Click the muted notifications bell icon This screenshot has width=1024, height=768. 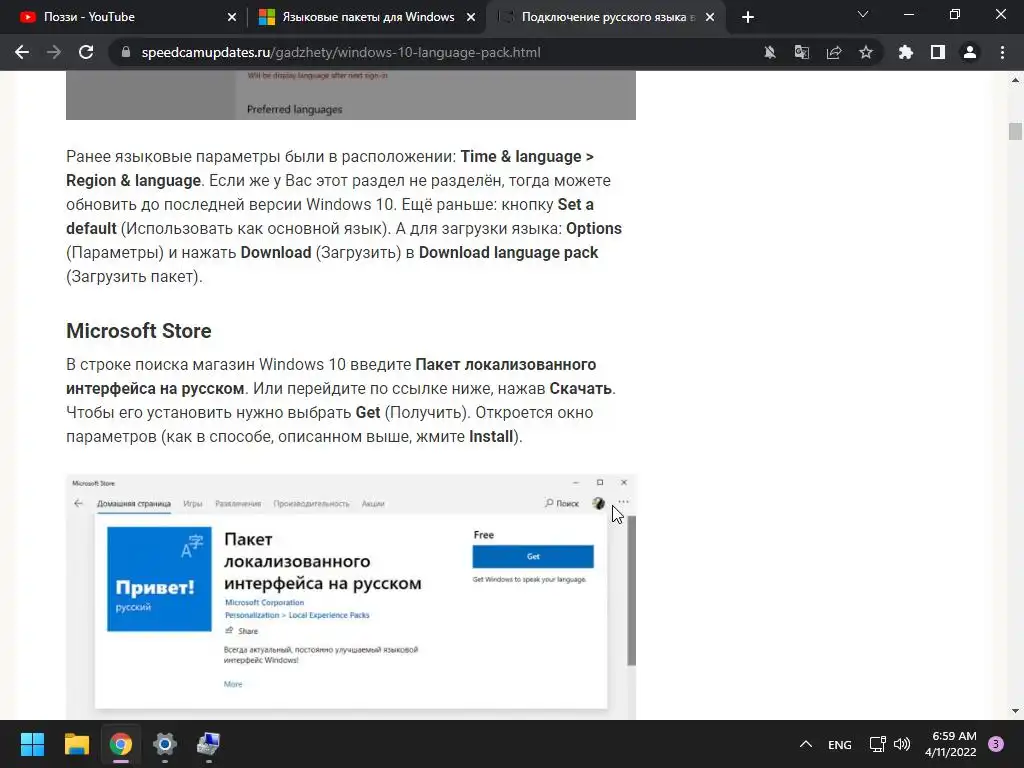[770, 52]
